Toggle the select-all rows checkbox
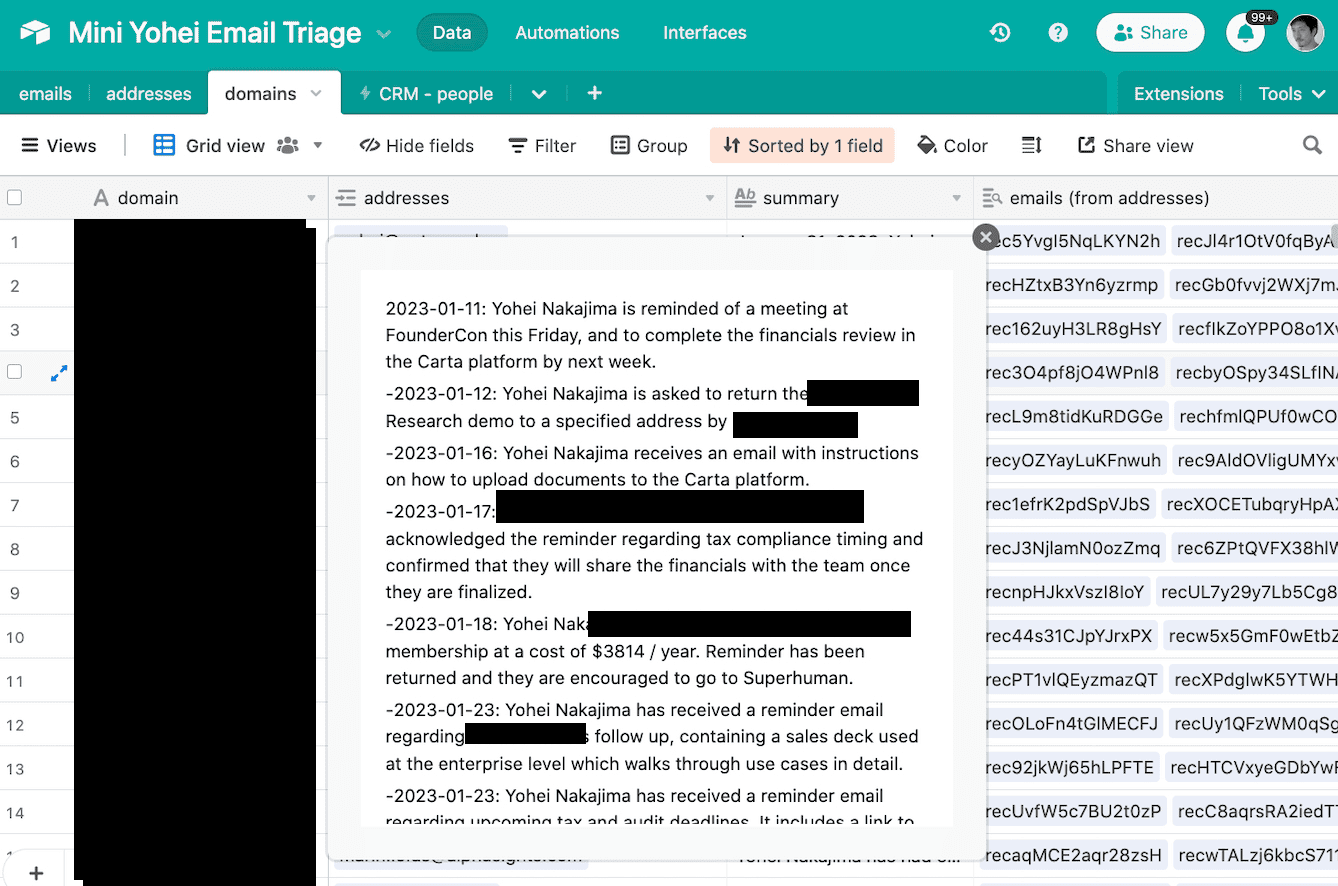The height and width of the screenshot is (886, 1338). pos(15,198)
